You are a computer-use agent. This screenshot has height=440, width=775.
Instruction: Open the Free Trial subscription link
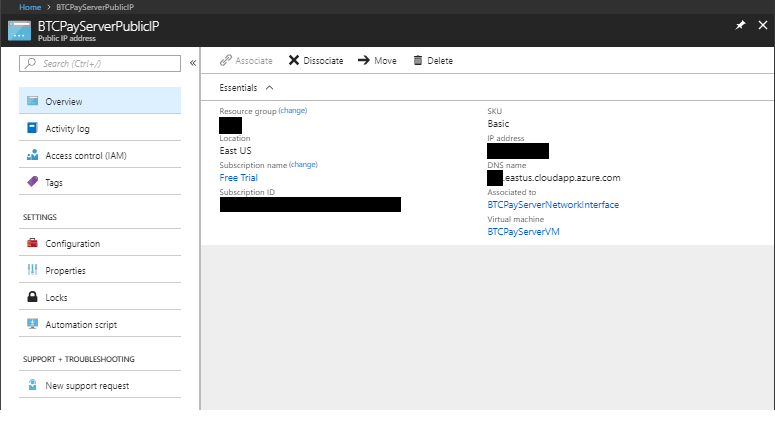(x=239, y=177)
